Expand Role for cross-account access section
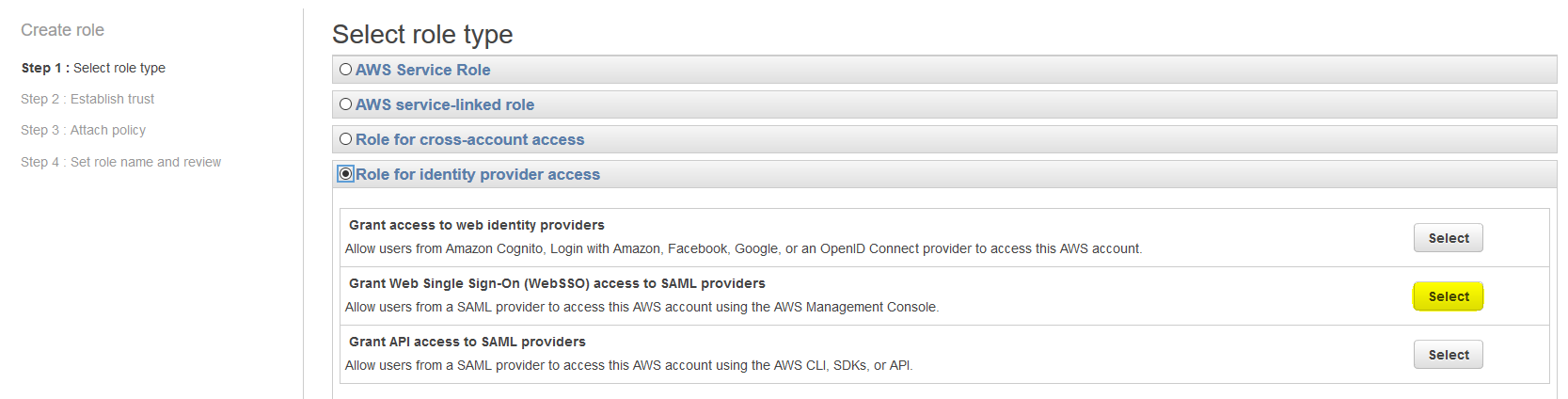1568x399 pixels. point(470,139)
